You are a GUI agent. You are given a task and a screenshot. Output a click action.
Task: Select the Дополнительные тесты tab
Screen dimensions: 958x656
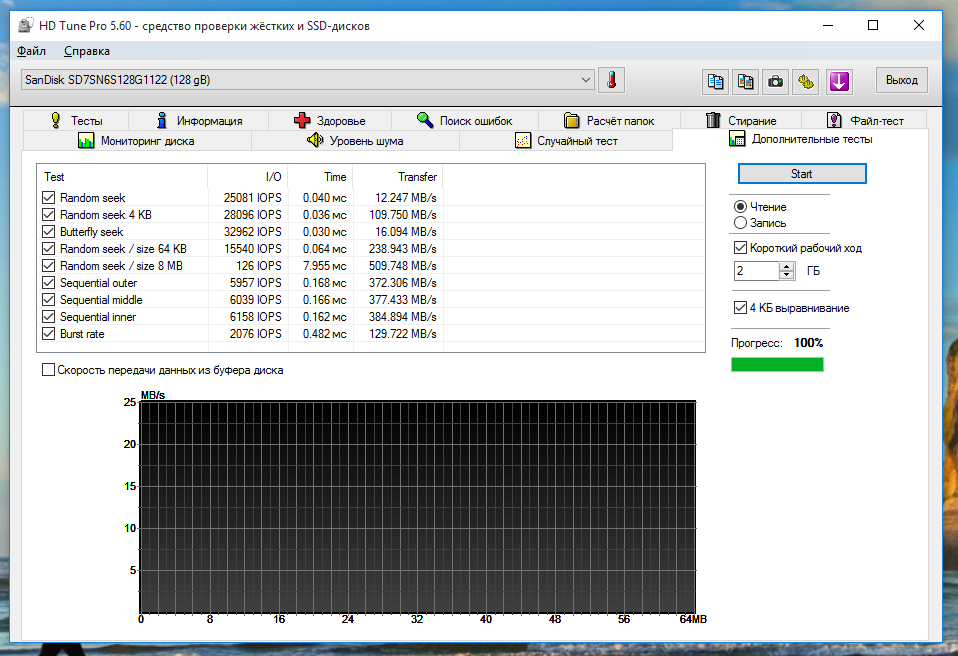(800, 139)
